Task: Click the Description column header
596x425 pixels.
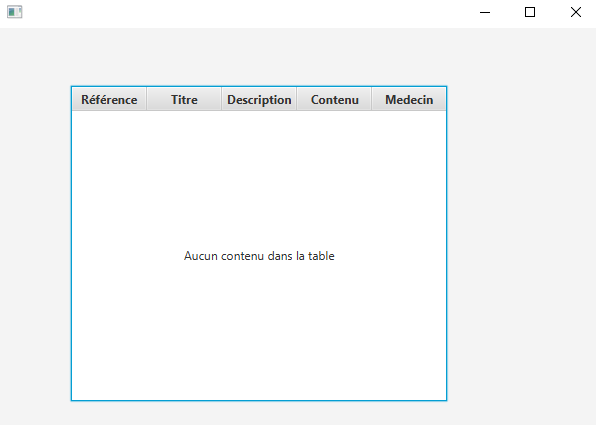Action: tap(259, 100)
